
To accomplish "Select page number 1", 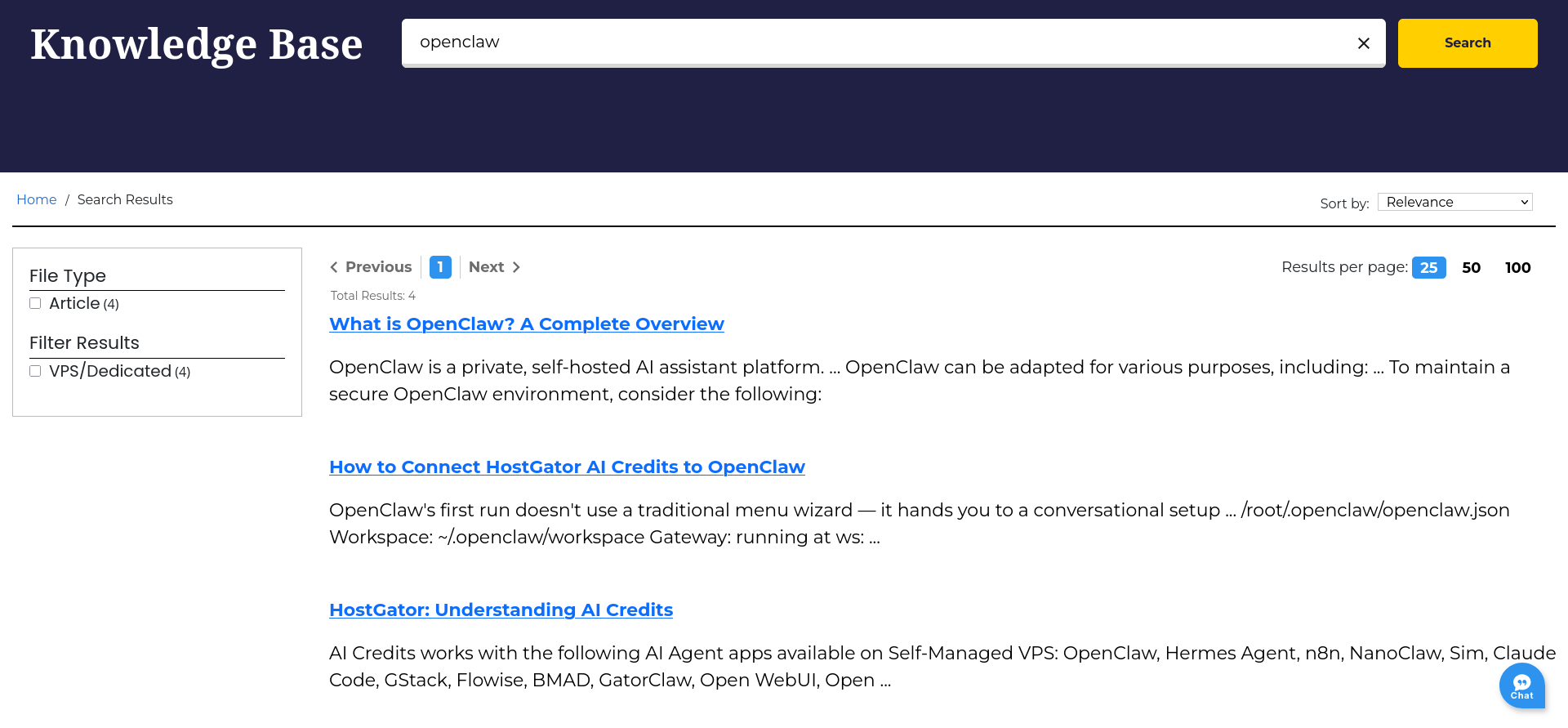I will [440, 267].
